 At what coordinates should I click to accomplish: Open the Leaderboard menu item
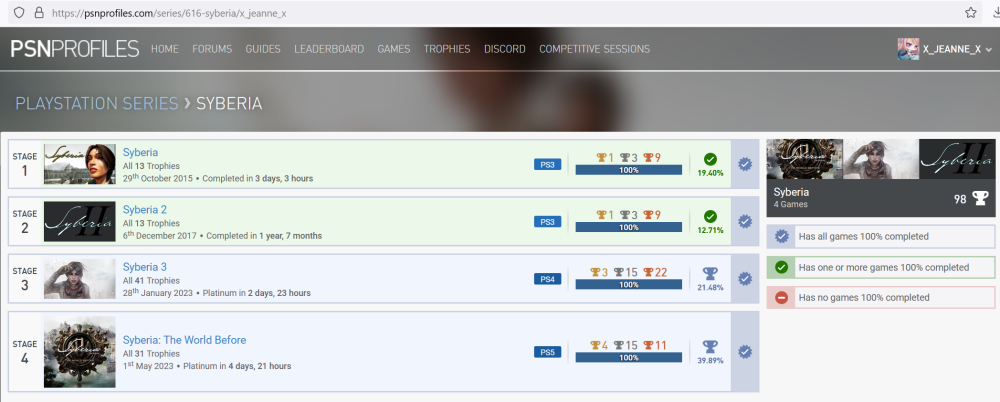(x=329, y=49)
